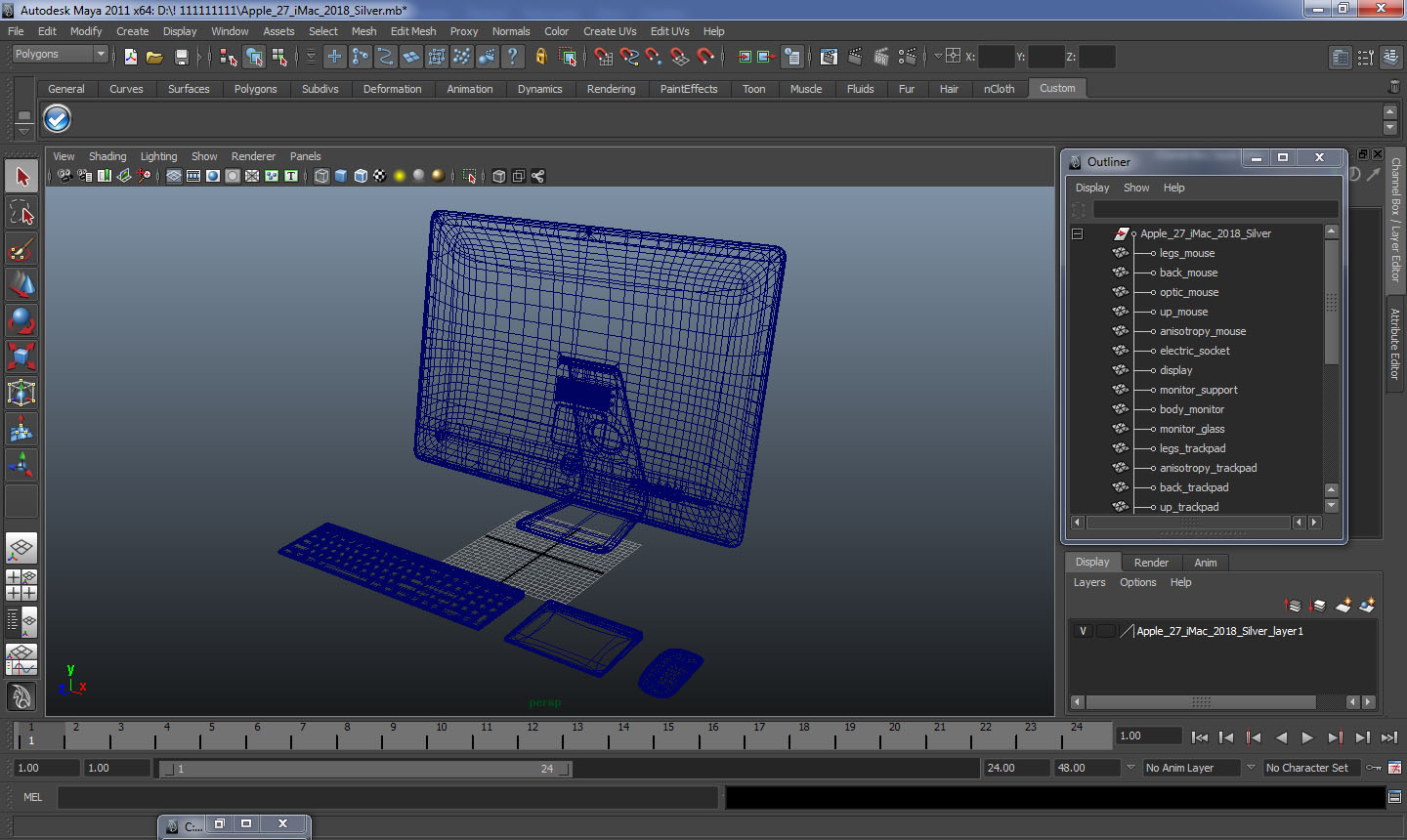Open Outliner Display menu
The width and height of the screenshot is (1407, 840).
click(1092, 188)
